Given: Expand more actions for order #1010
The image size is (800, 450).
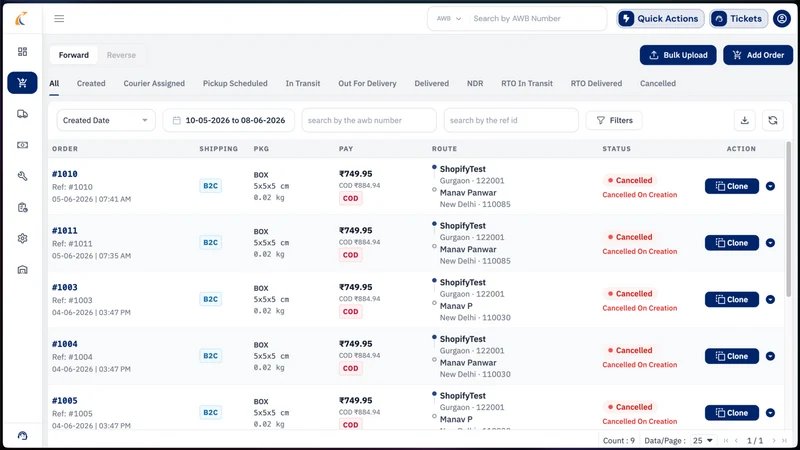Looking at the screenshot, I should [770, 186].
